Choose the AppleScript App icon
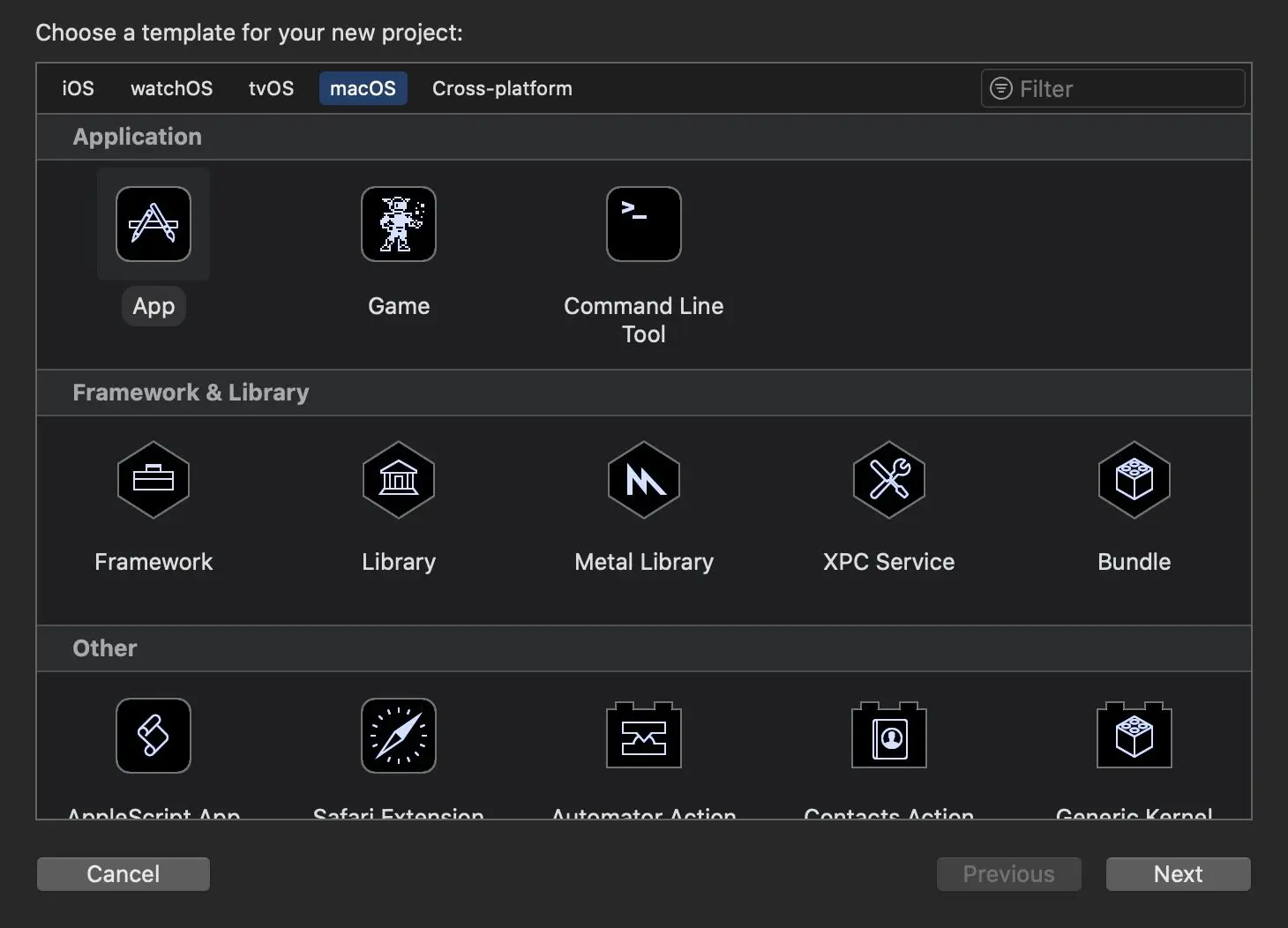Image resolution: width=1288 pixels, height=928 pixels. [x=154, y=736]
